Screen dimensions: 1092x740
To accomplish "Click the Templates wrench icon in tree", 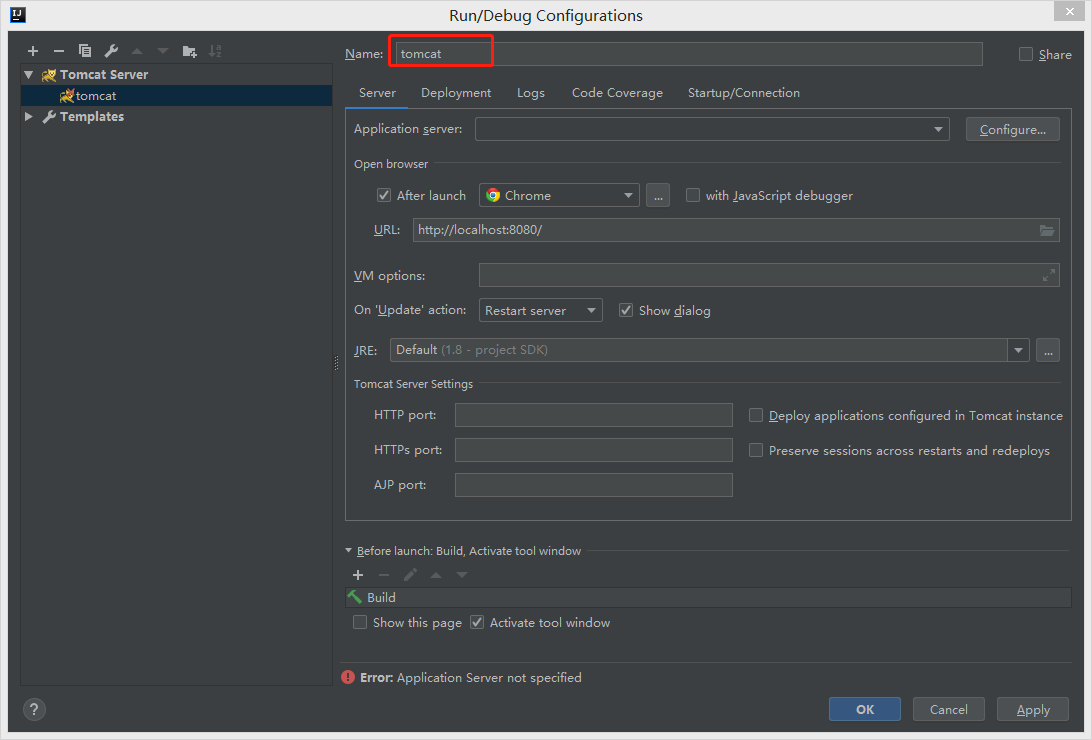I will (49, 116).
